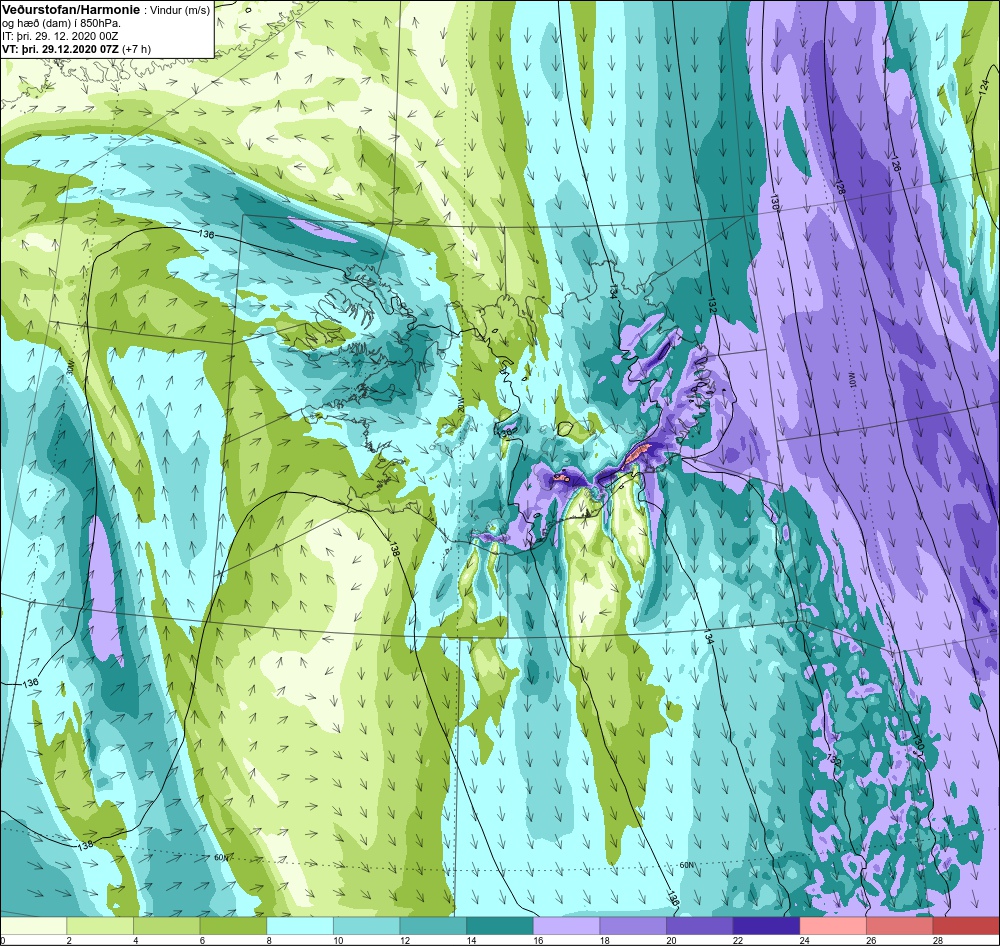
Task: Click the 20–22 m/s violet legend swatch
Action: coord(700,926)
